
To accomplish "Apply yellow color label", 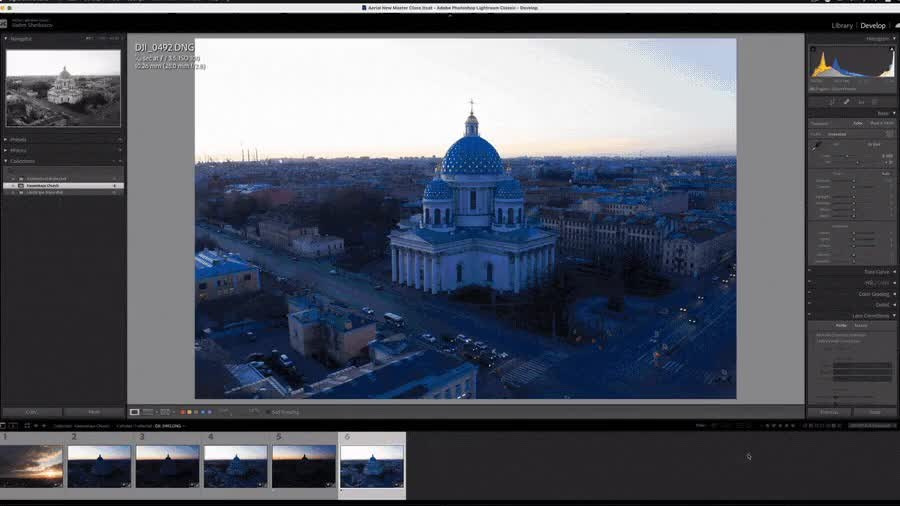I will click(x=189, y=412).
